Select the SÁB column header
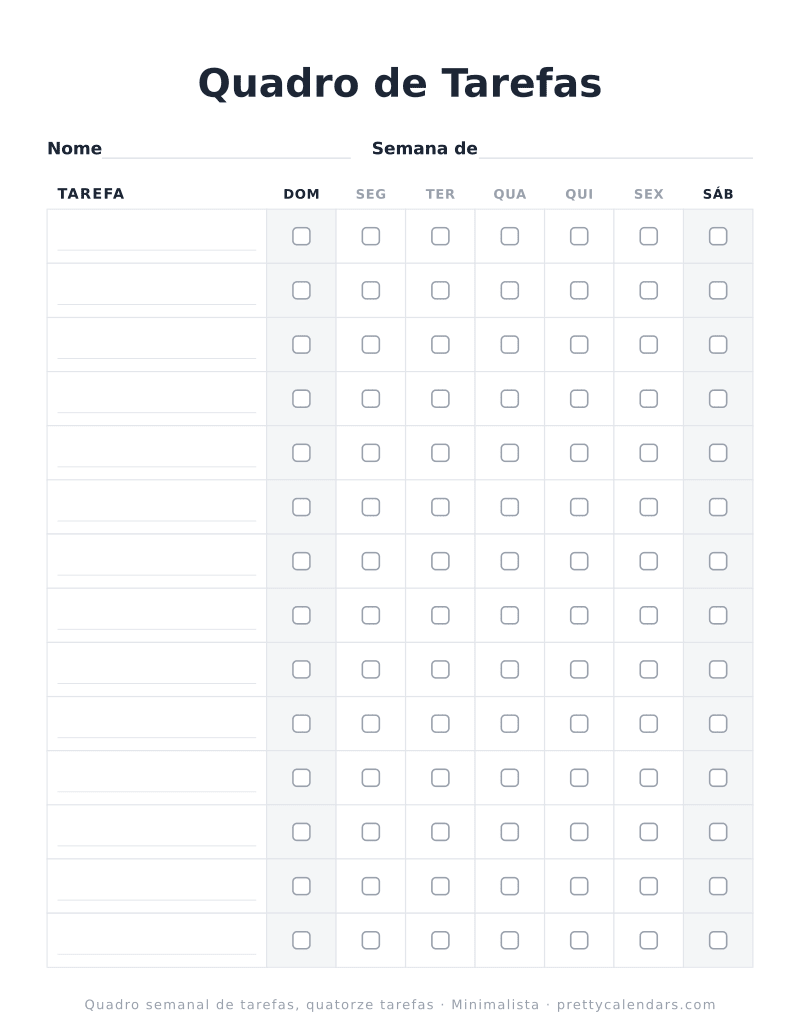Screen dimensions: 800x1036 click(x=718, y=194)
